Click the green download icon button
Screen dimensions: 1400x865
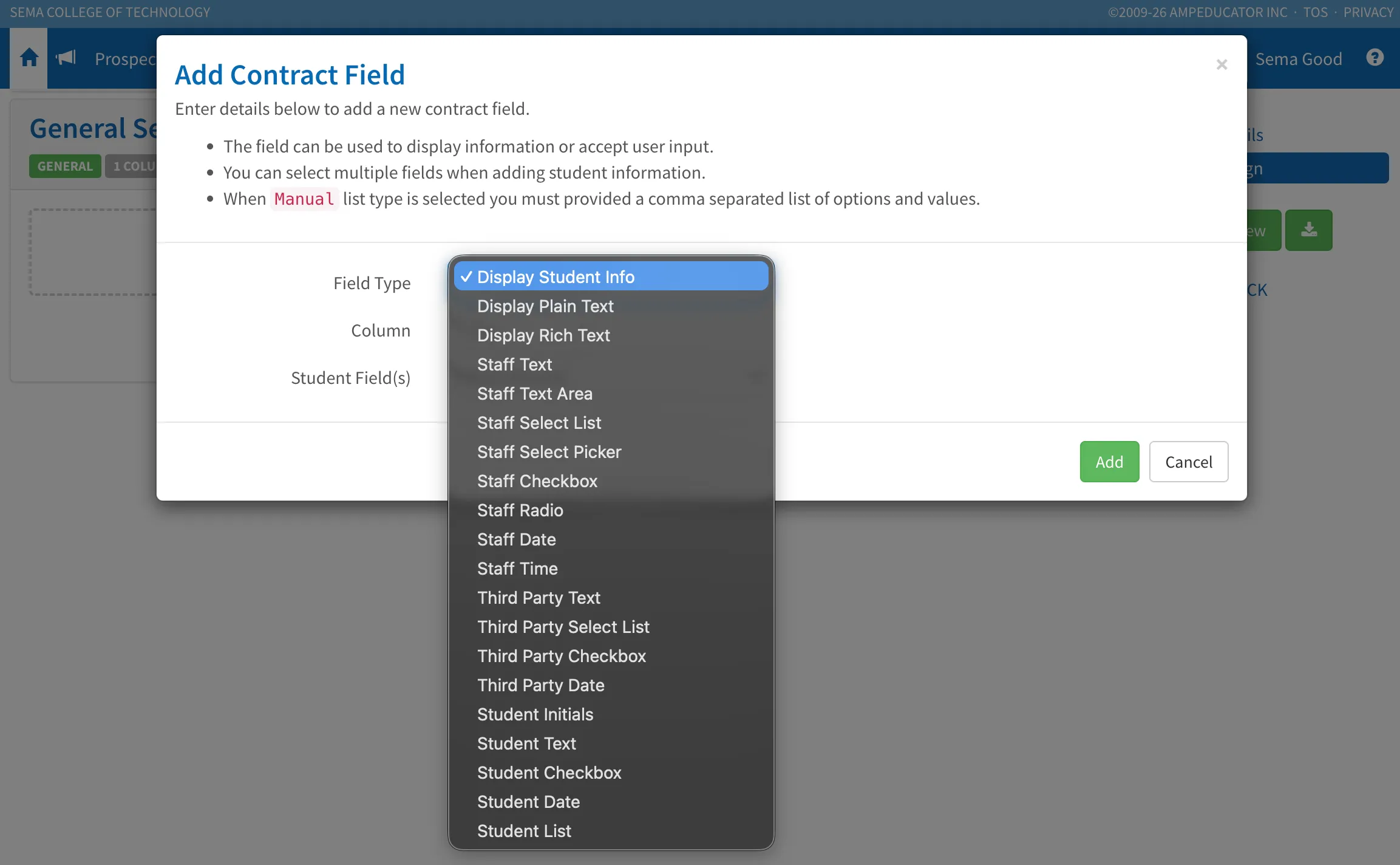(1309, 230)
